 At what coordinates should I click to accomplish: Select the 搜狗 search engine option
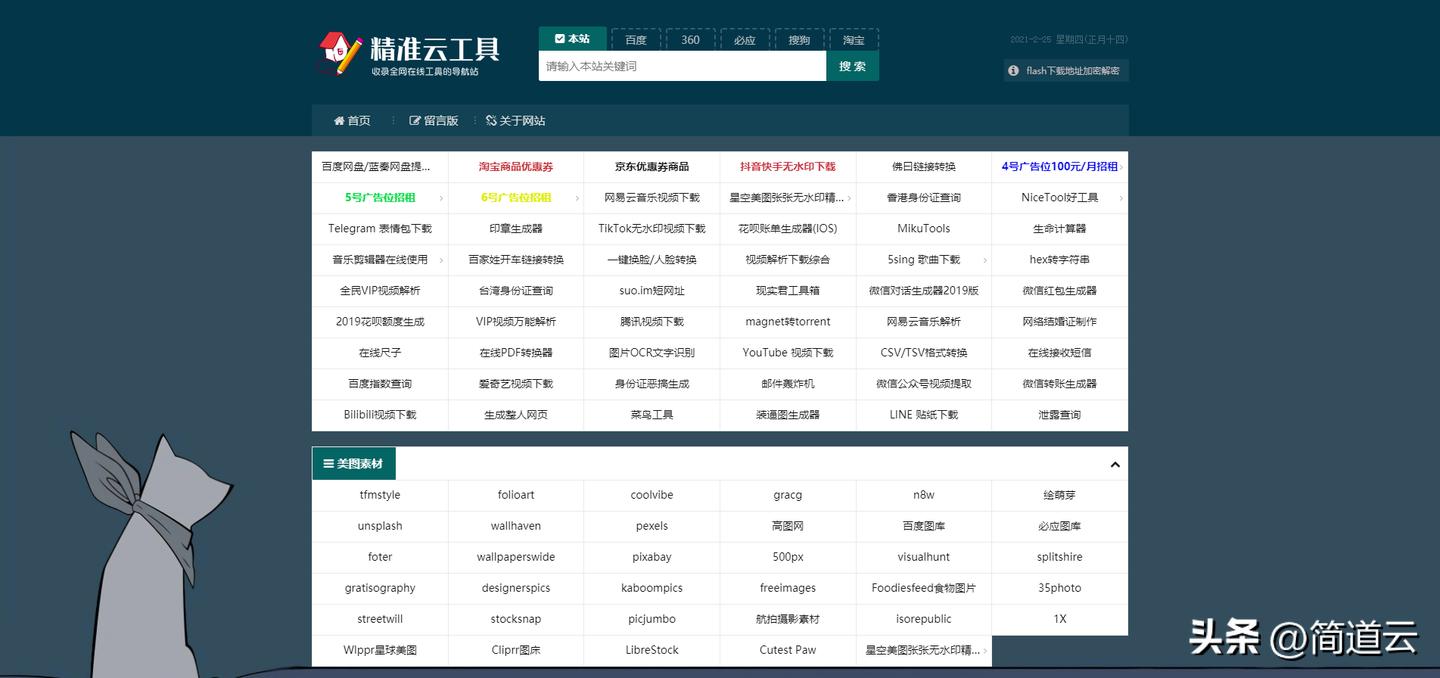(x=798, y=39)
